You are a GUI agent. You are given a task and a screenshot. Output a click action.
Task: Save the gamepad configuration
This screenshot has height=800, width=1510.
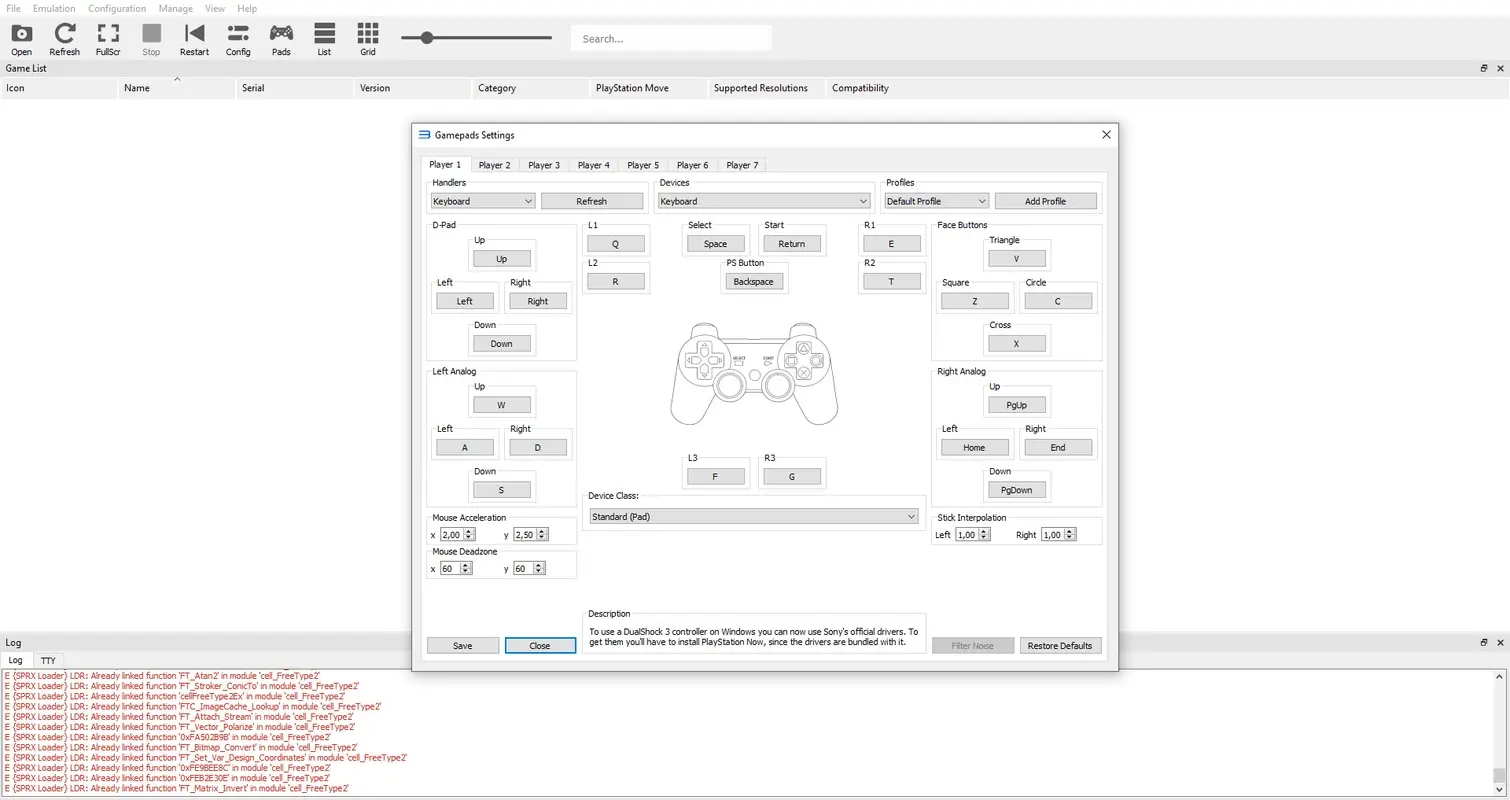tap(462, 645)
